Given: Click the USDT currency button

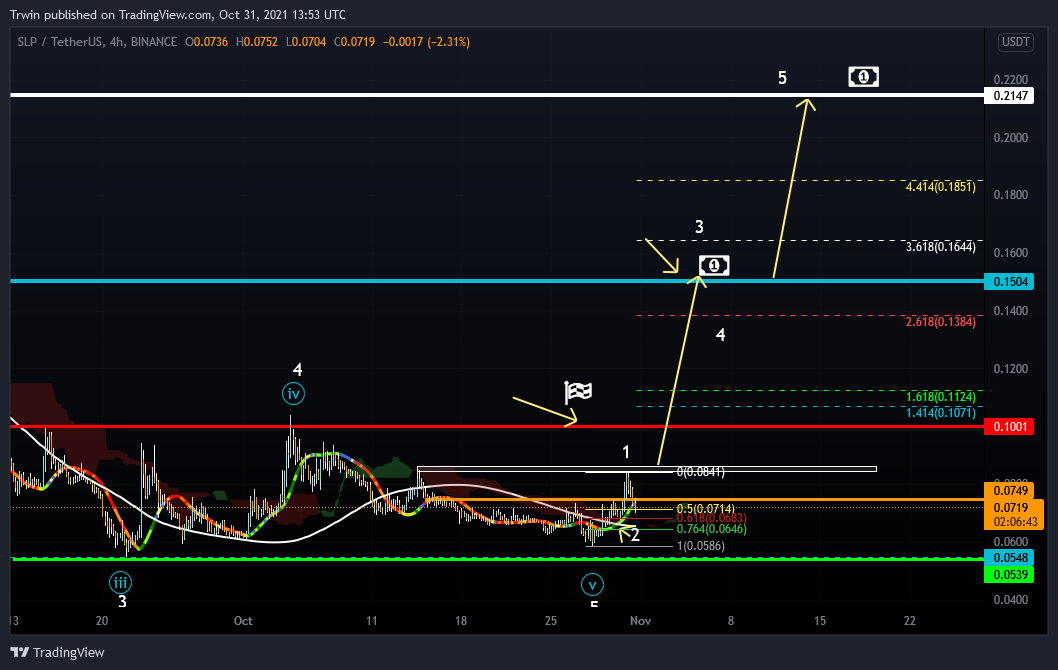Looking at the screenshot, I should tap(1015, 42).
